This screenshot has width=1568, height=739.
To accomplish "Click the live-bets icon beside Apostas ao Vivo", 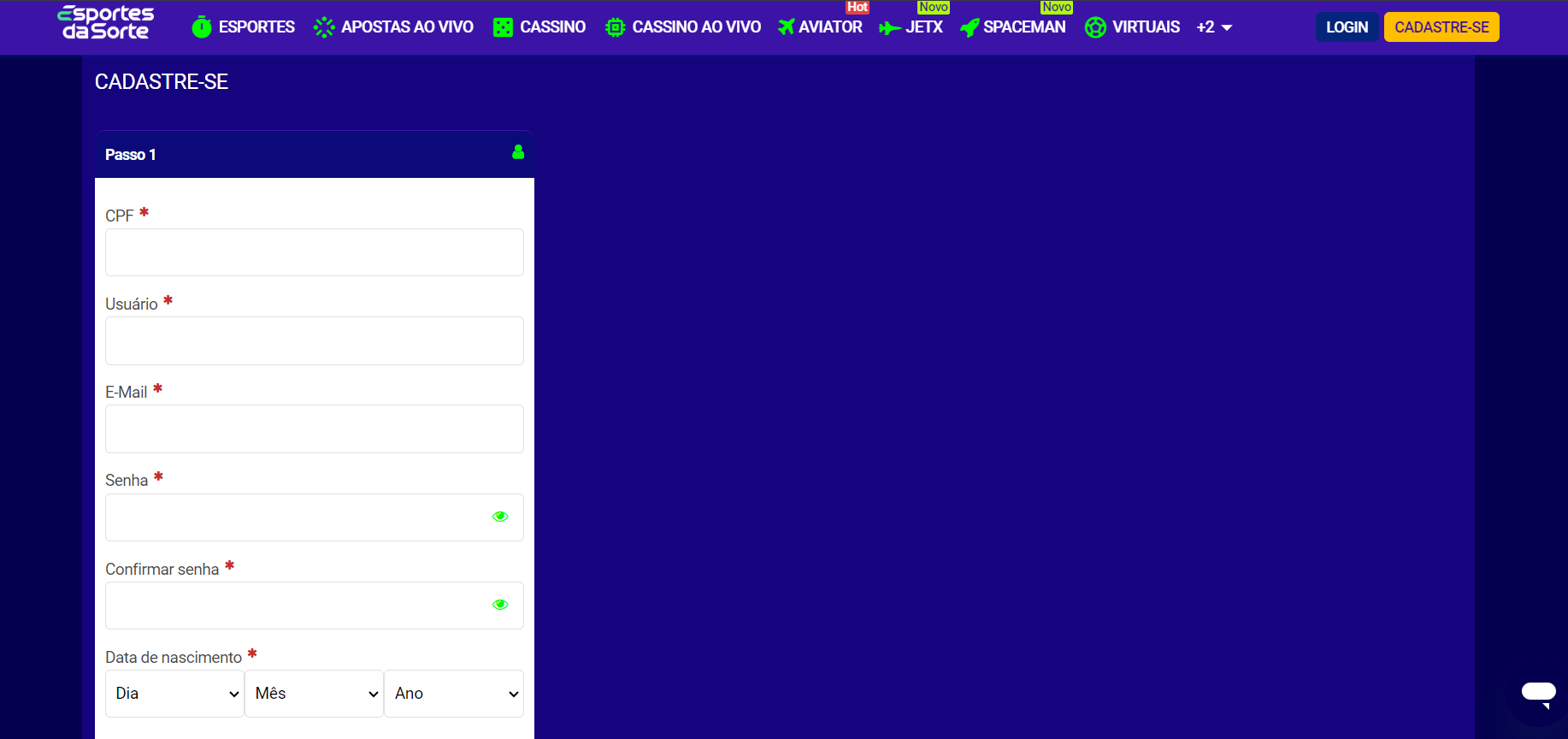I will (x=324, y=27).
